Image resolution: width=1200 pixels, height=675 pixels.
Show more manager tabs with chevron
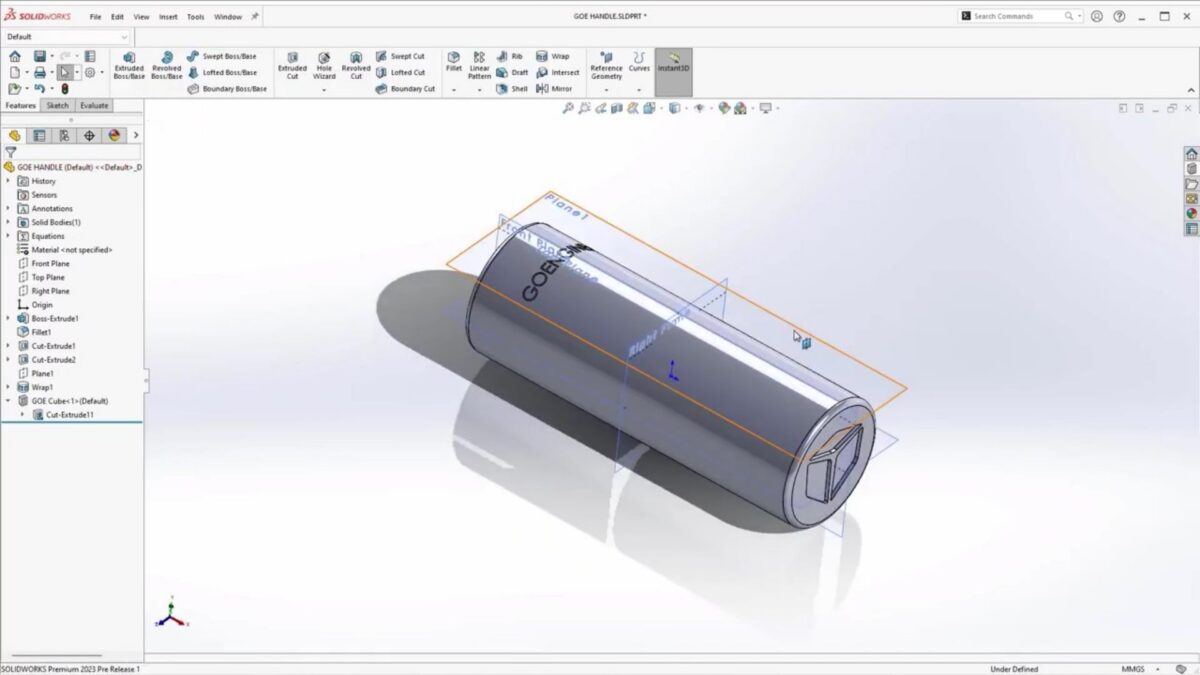136,135
